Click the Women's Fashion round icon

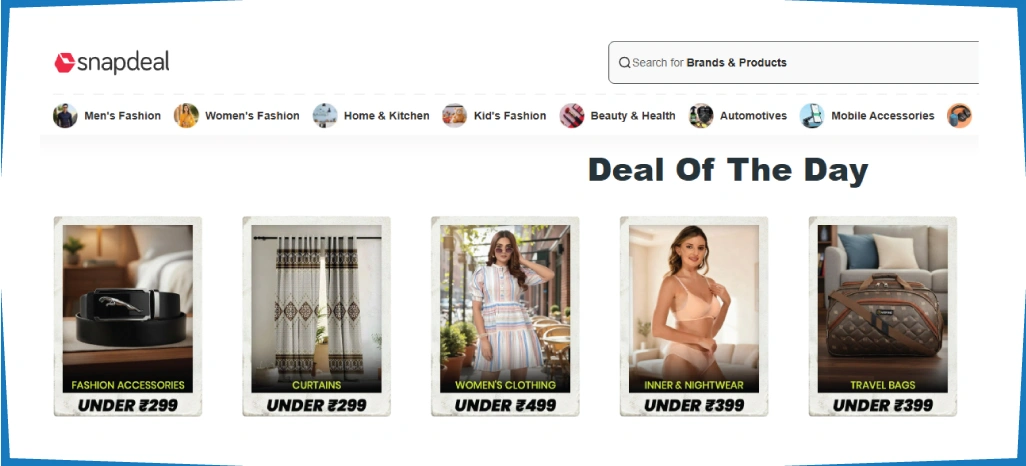point(186,116)
